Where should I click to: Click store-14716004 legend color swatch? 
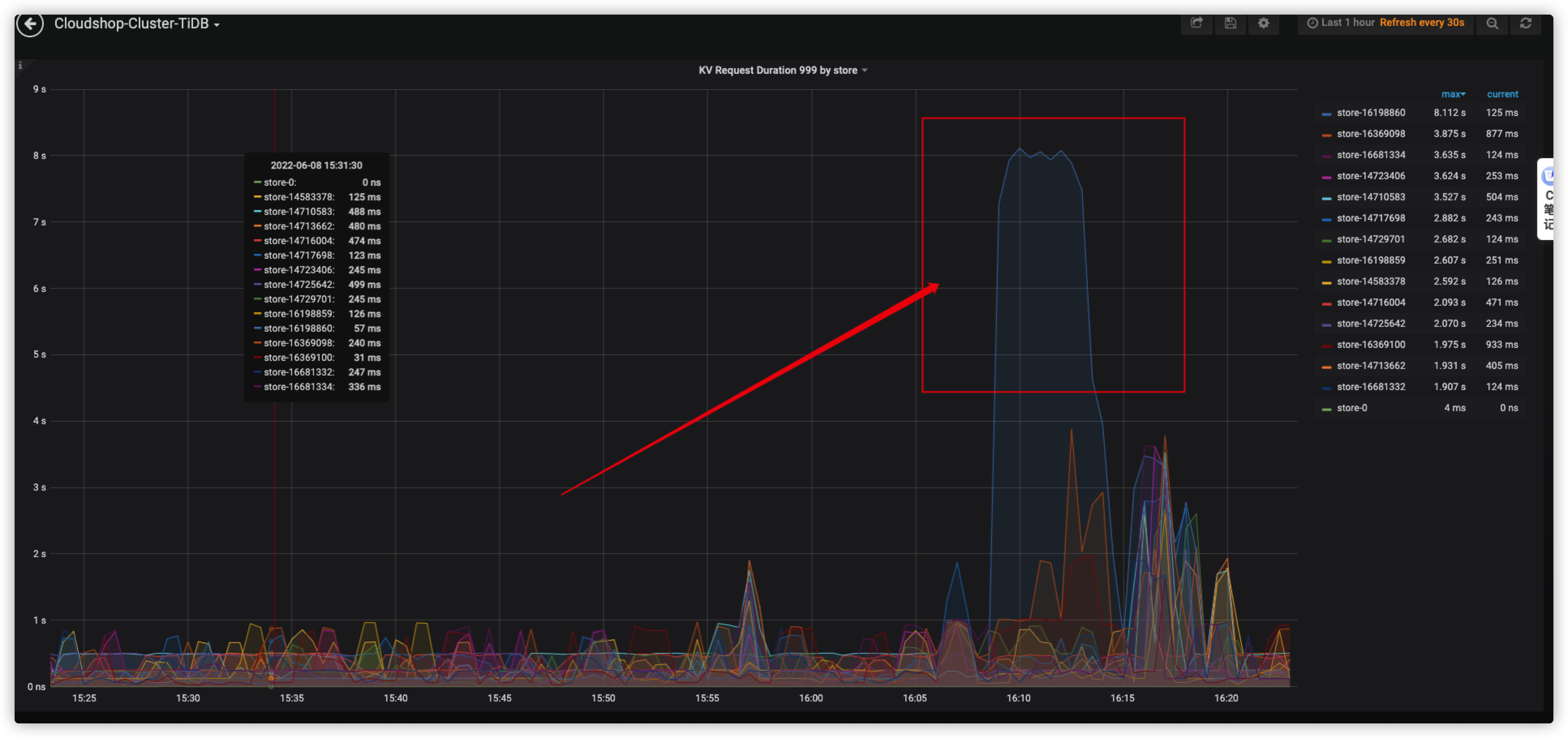point(1326,304)
